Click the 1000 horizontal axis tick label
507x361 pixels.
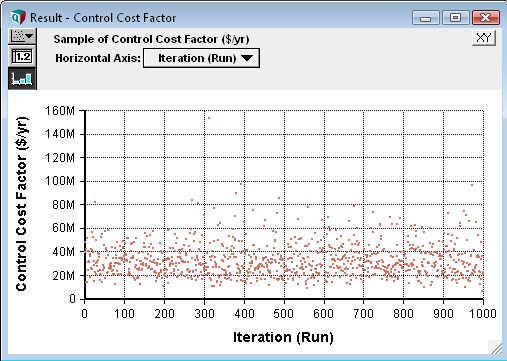[483, 314]
